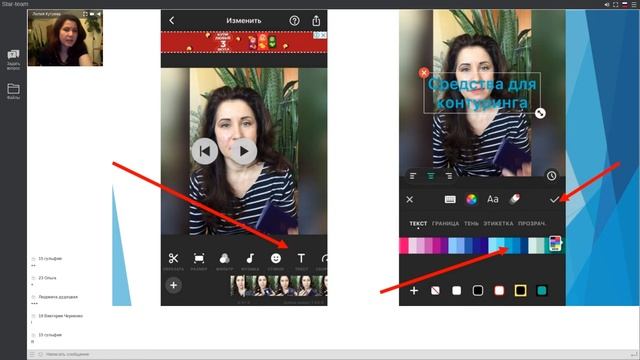Delete the text box with red X
Screen dimensions: 640x360
[424, 73]
